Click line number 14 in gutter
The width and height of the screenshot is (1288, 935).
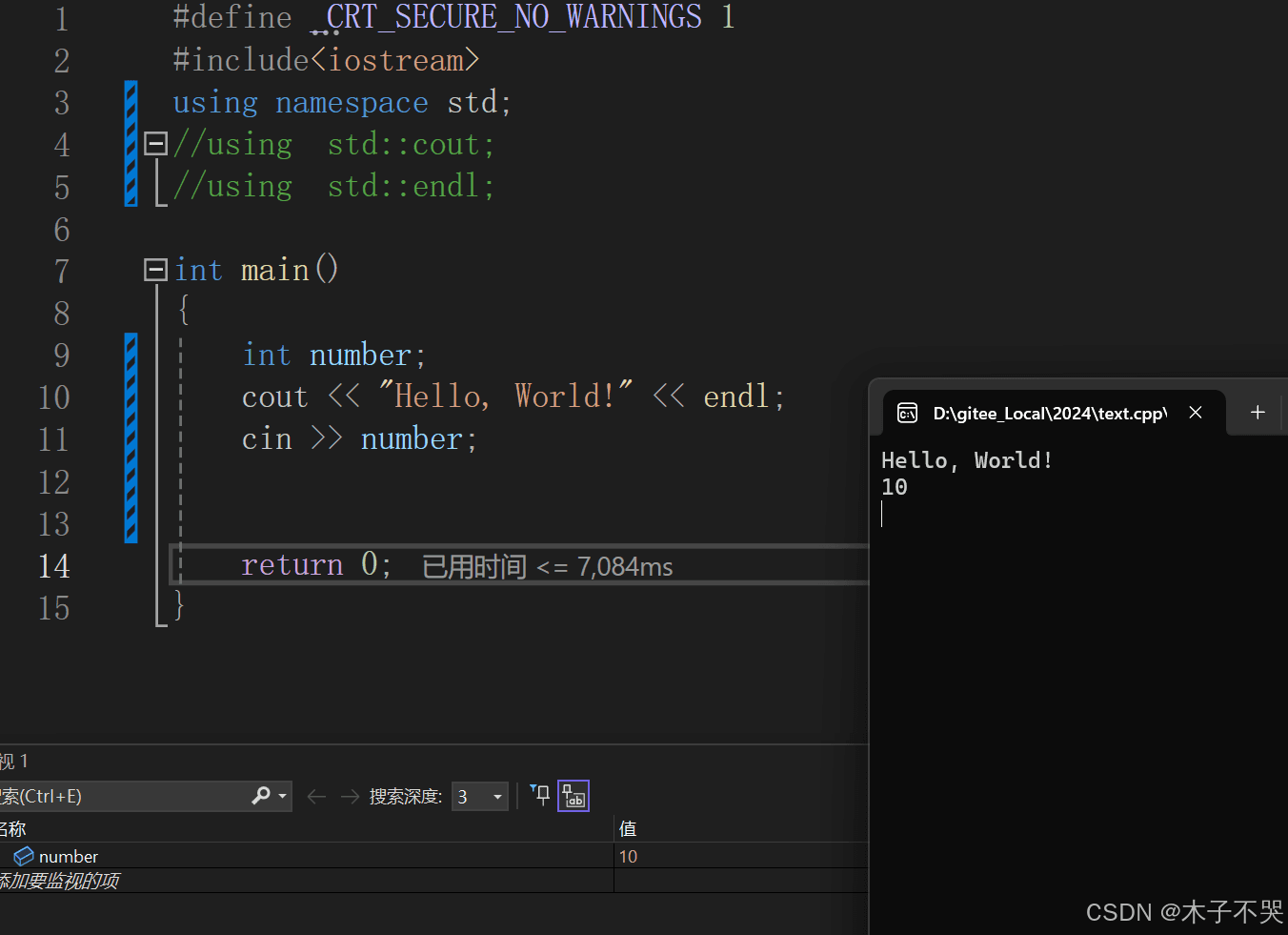[54, 566]
